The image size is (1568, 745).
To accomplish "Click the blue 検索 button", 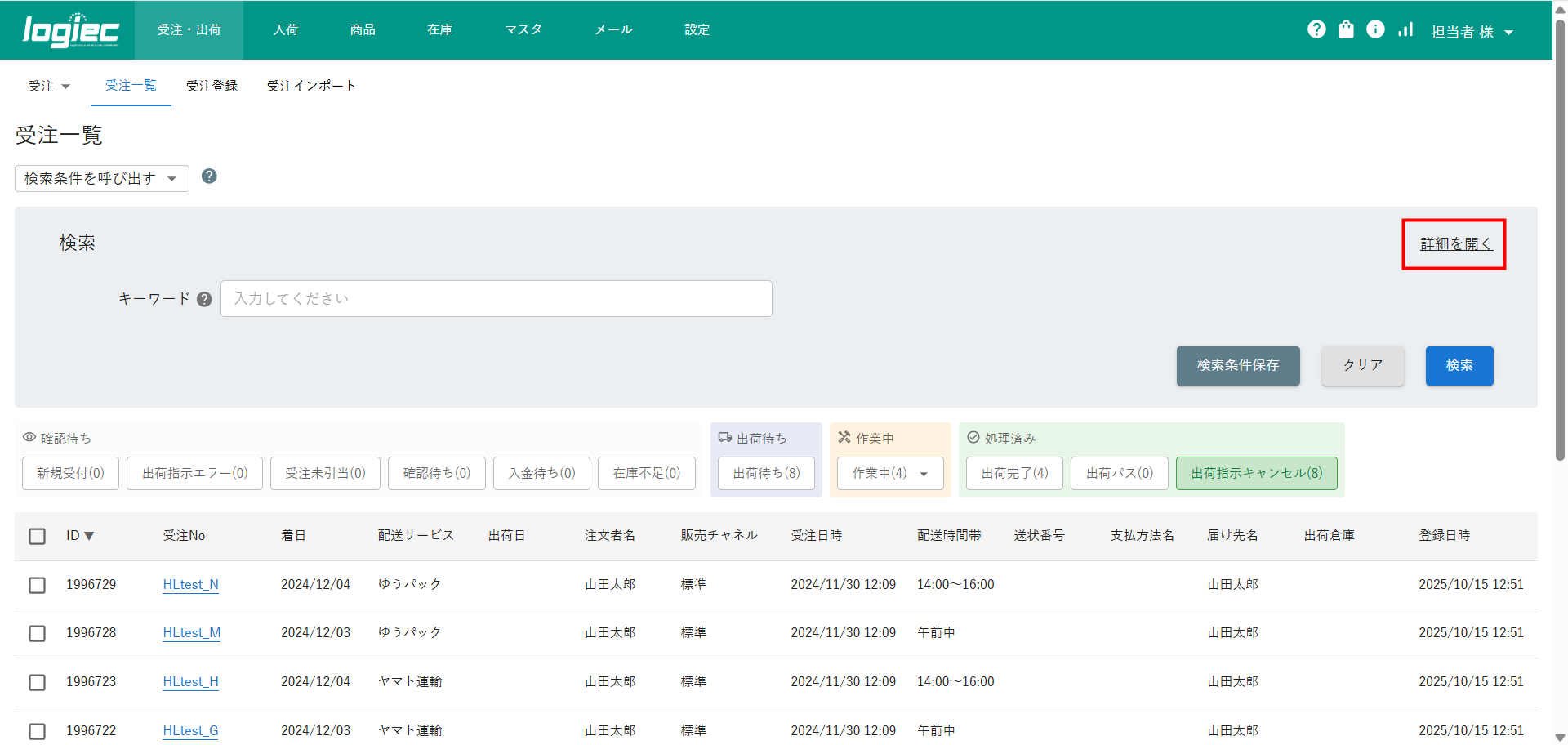I will coord(1459,365).
